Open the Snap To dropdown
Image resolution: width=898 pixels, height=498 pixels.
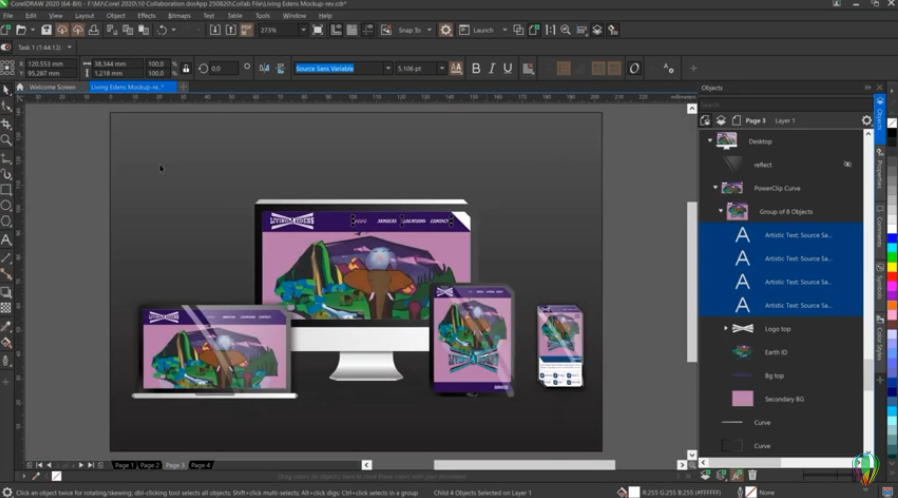click(430, 30)
